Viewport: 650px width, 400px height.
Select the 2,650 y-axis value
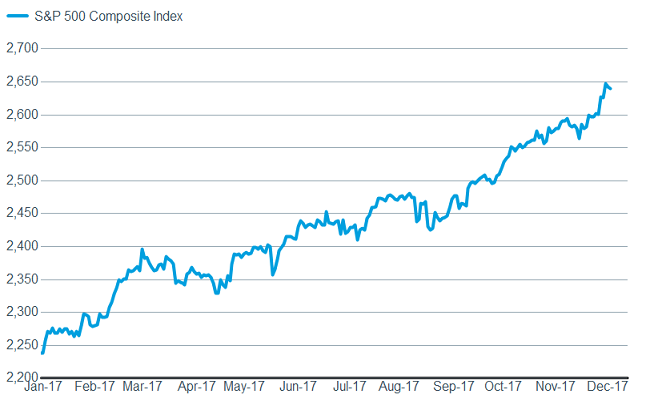[20, 82]
